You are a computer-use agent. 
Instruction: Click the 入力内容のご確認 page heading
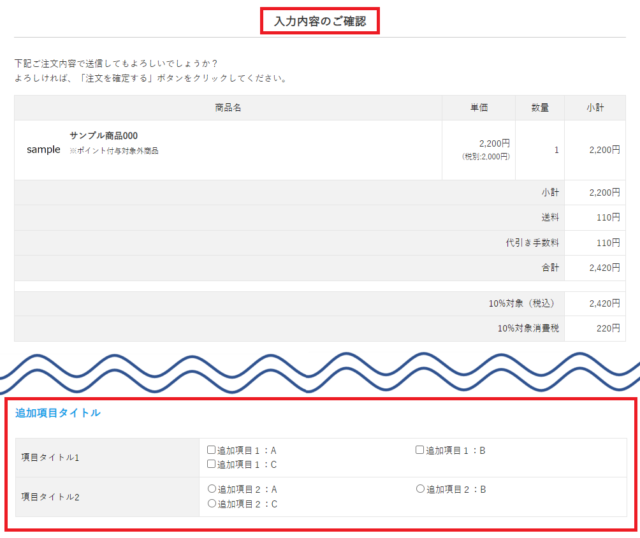point(320,21)
